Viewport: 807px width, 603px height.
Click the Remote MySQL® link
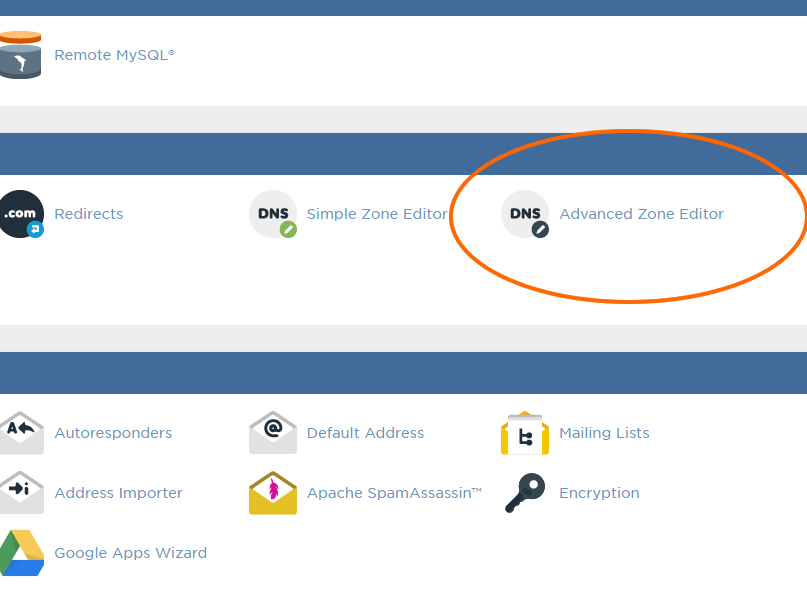click(114, 55)
